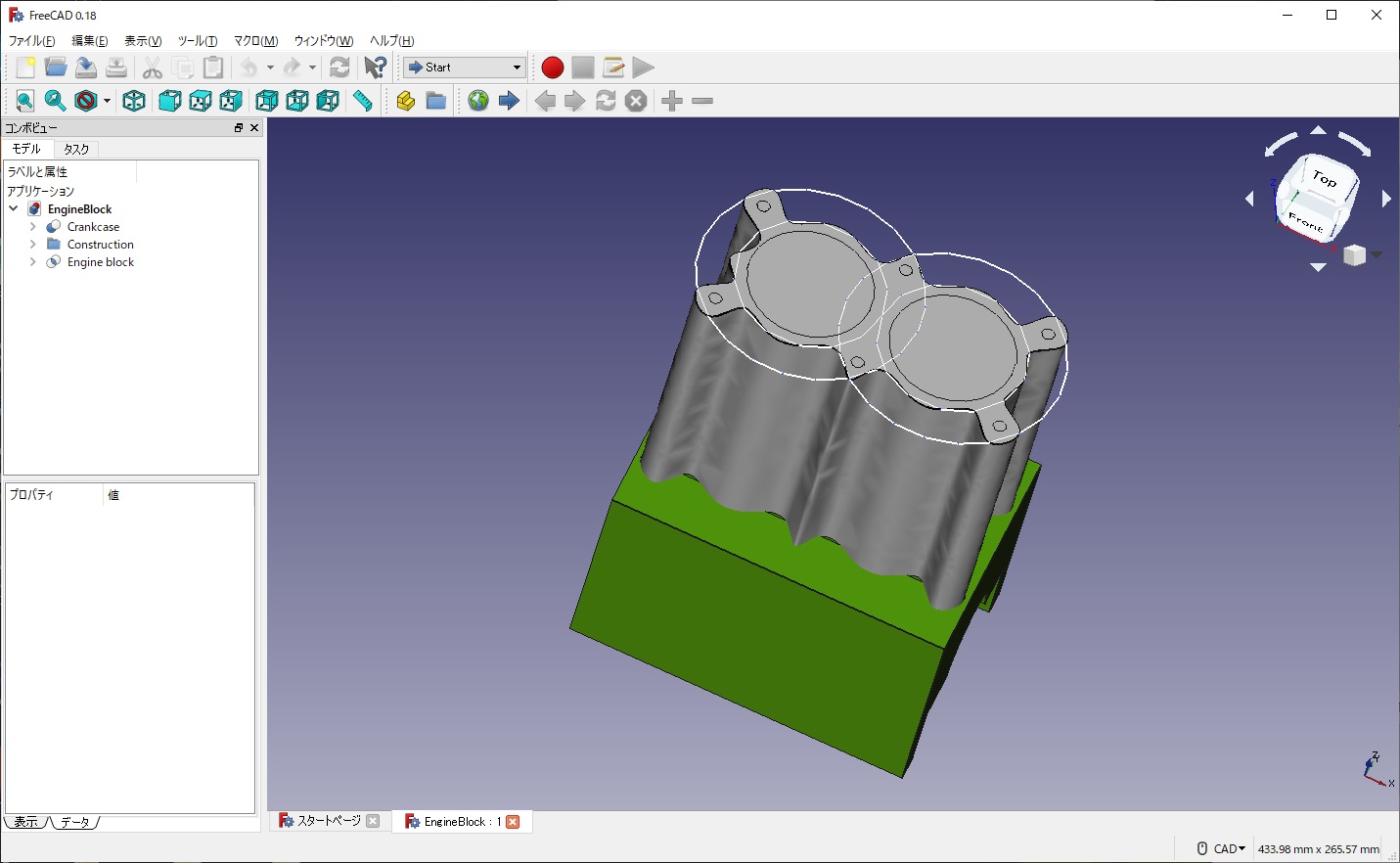
Task: Collapse the EngineBlock document node
Action: coord(14,208)
